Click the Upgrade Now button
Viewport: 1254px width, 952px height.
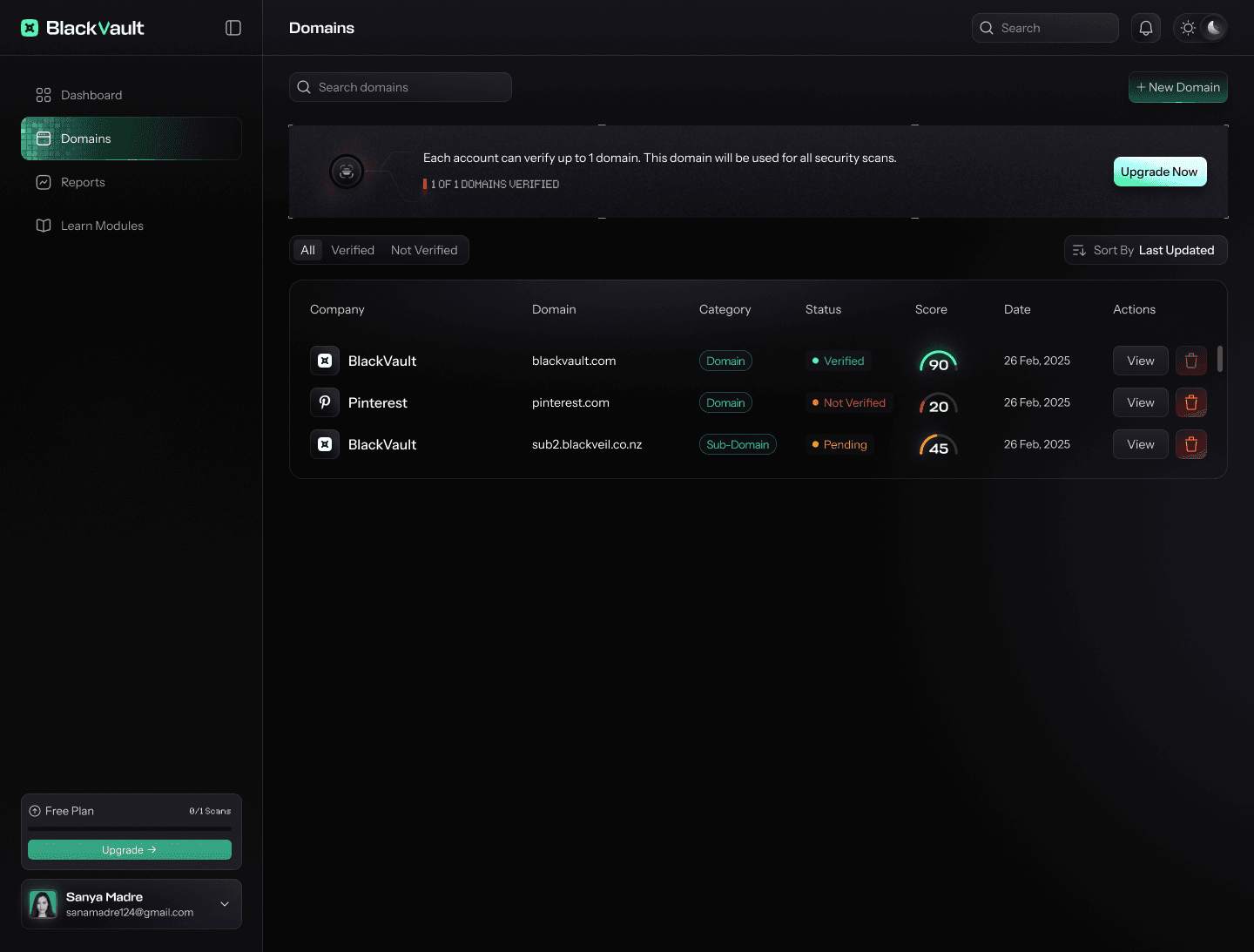point(1160,172)
